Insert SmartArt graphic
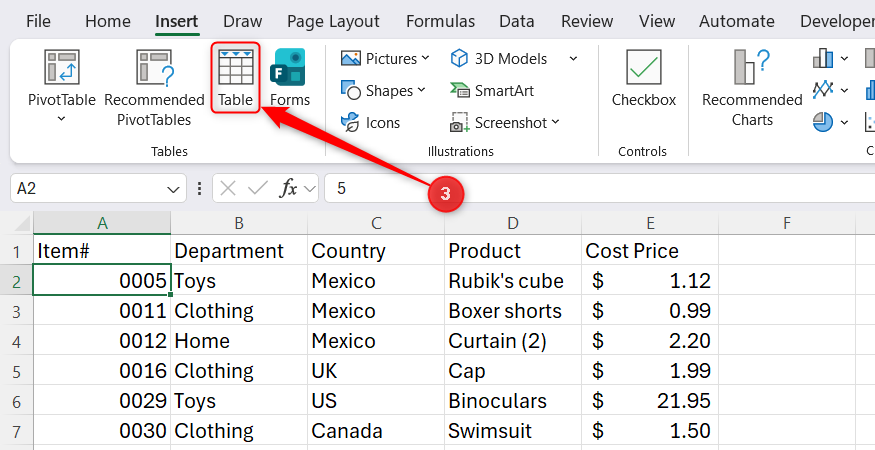 tap(492, 90)
